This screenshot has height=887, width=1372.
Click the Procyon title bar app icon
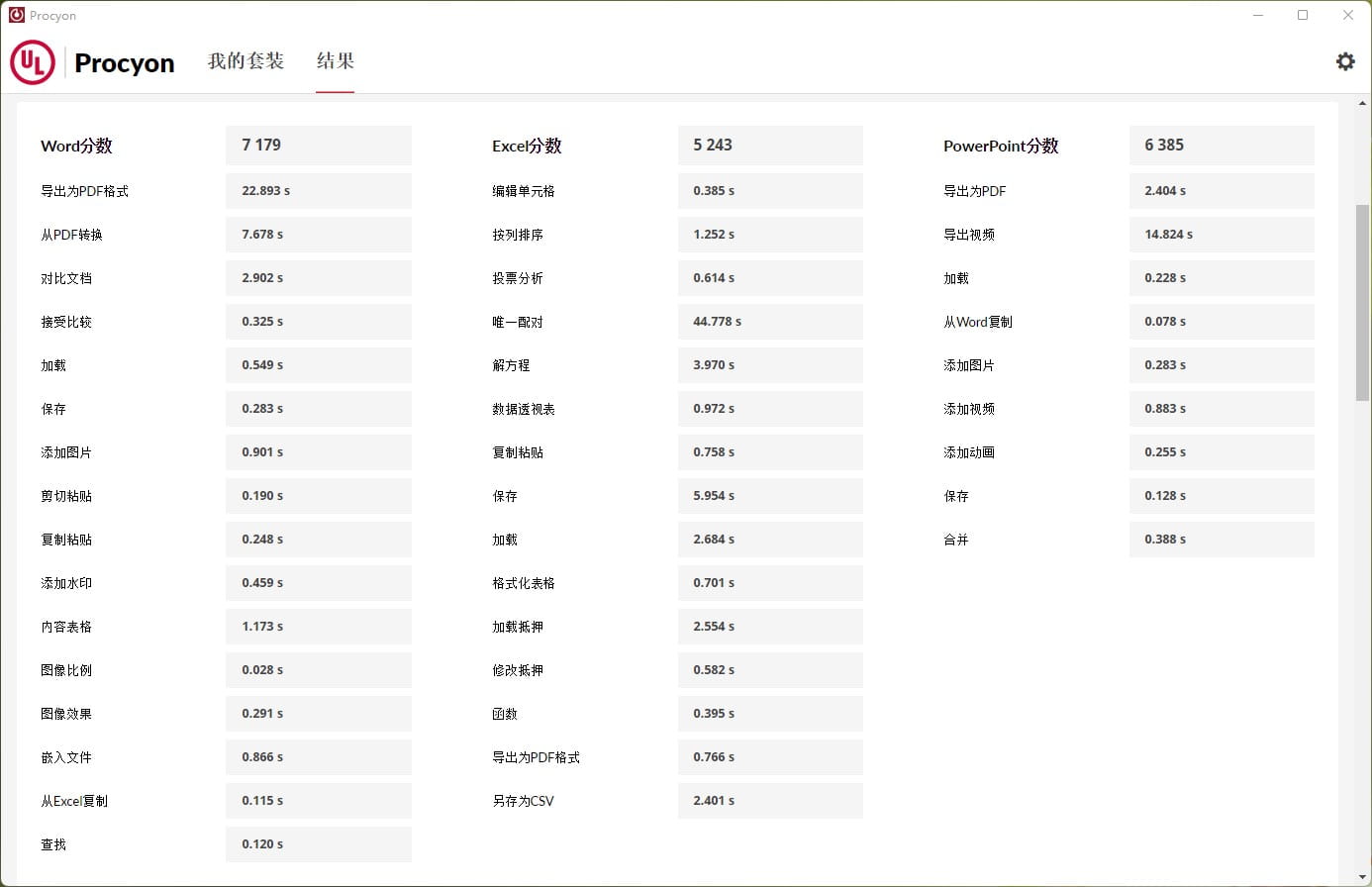point(16,15)
